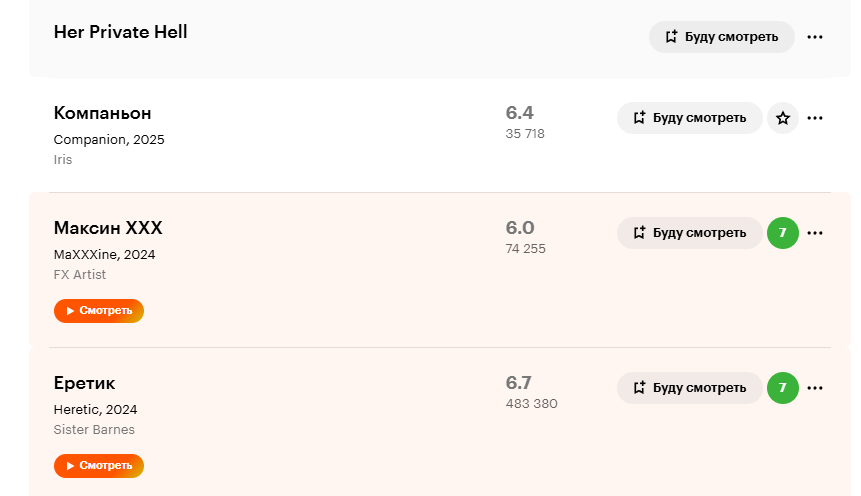This screenshot has width=861, height=496.
Task: Add Максин XXX to Буду смотреть list
Action: (x=690, y=233)
